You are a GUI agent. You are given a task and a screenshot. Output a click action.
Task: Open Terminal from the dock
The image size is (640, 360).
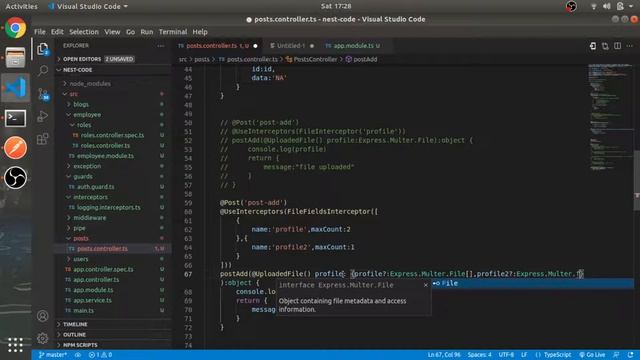16,118
